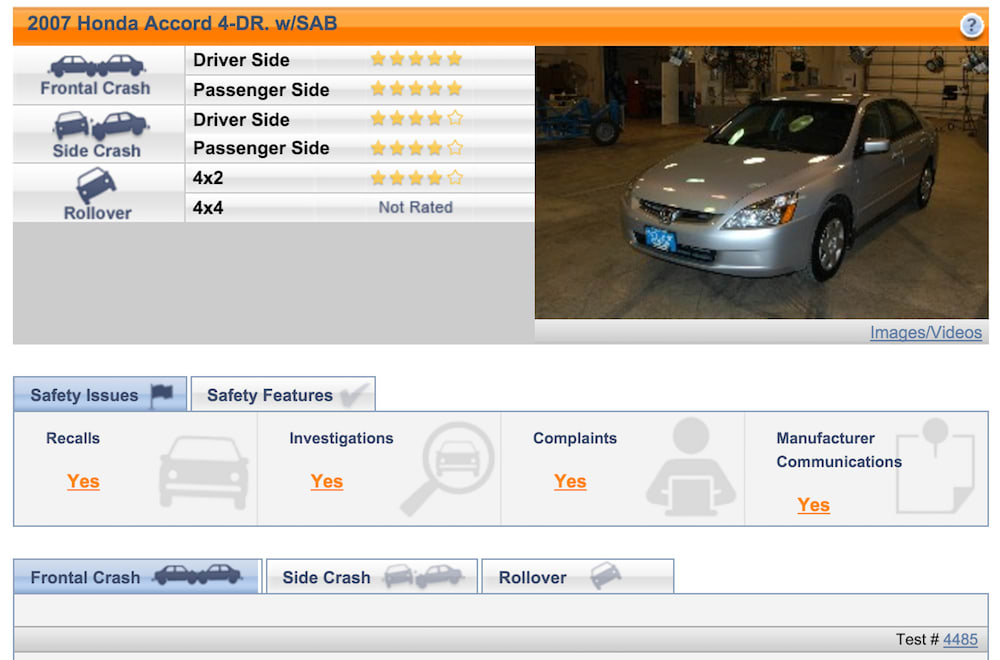Image resolution: width=1000 pixels, height=660 pixels.
Task: Open the Complaints Yes link
Action: tap(570, 481)
